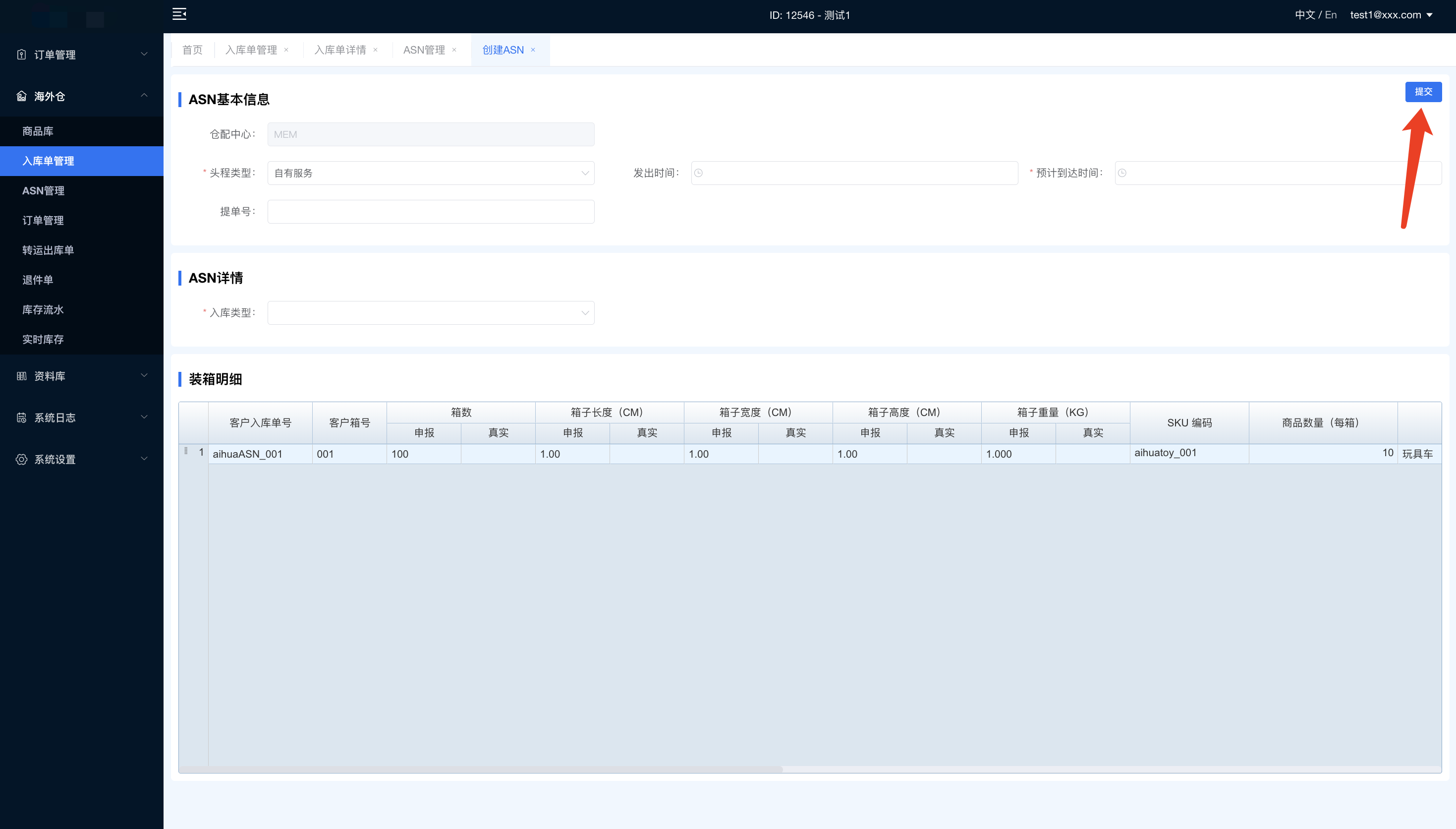Select 客户箱号 cell 001
The image size is (1456, 829).
(349, 454)
